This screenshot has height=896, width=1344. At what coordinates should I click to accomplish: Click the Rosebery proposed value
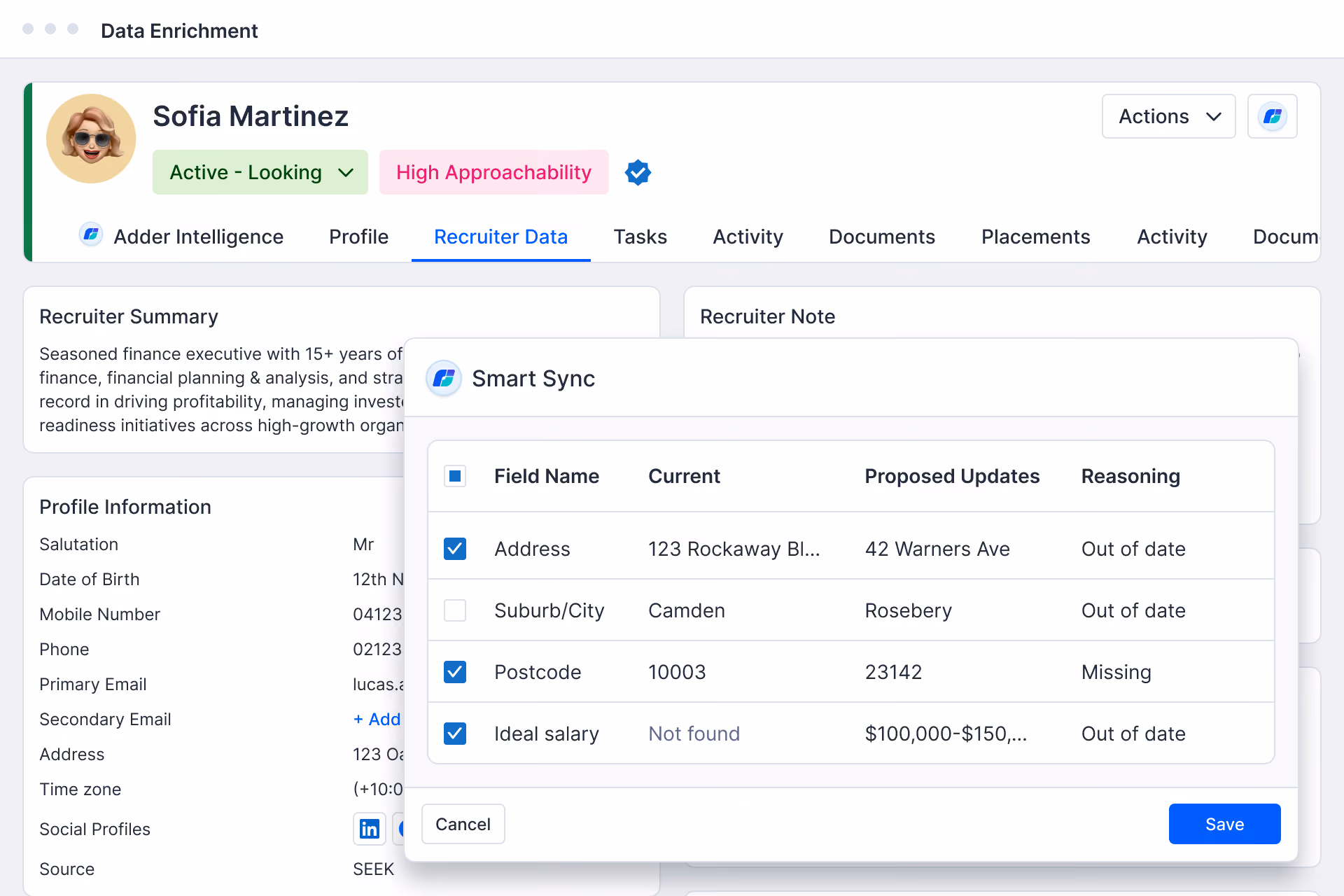tap(909, 610)
